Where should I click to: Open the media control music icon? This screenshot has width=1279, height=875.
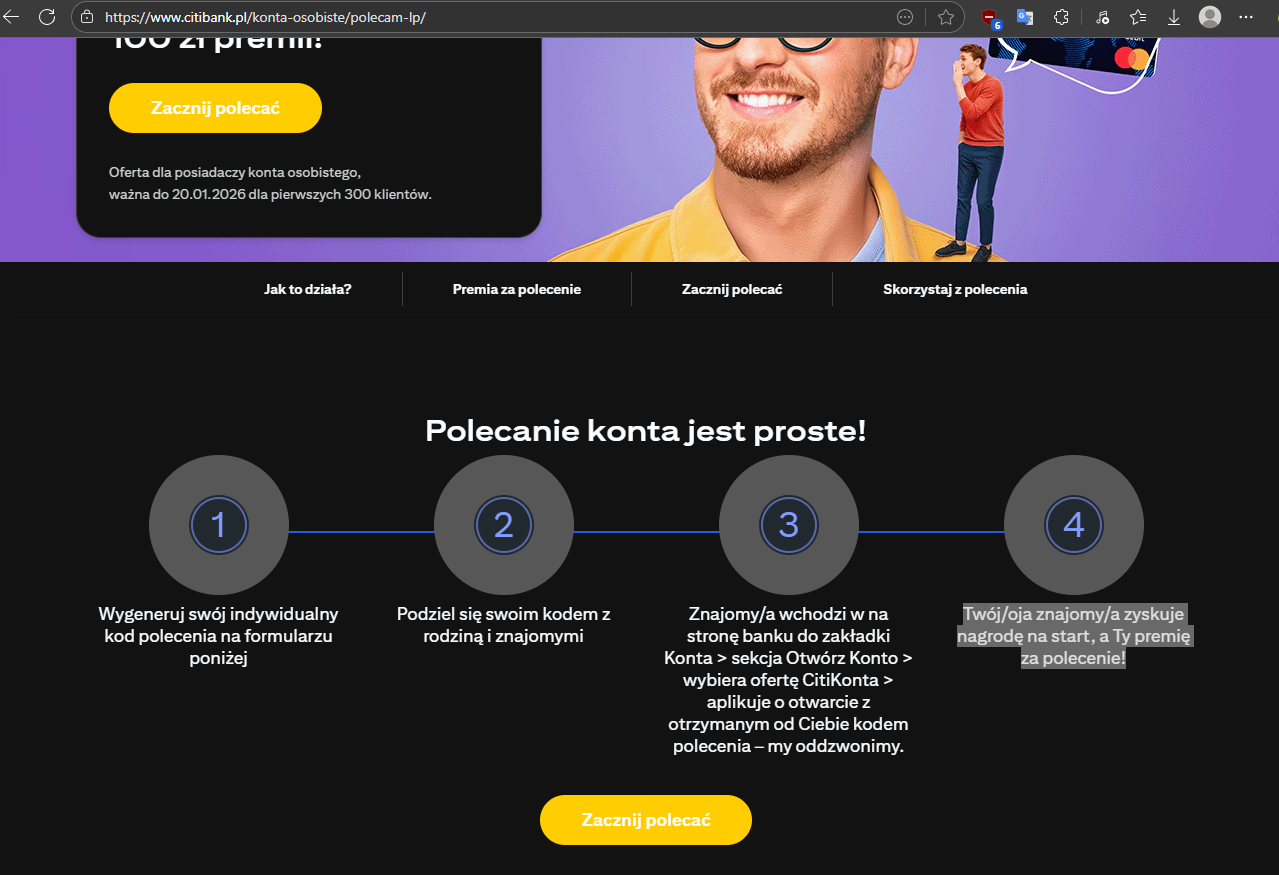click(1101, 17)
